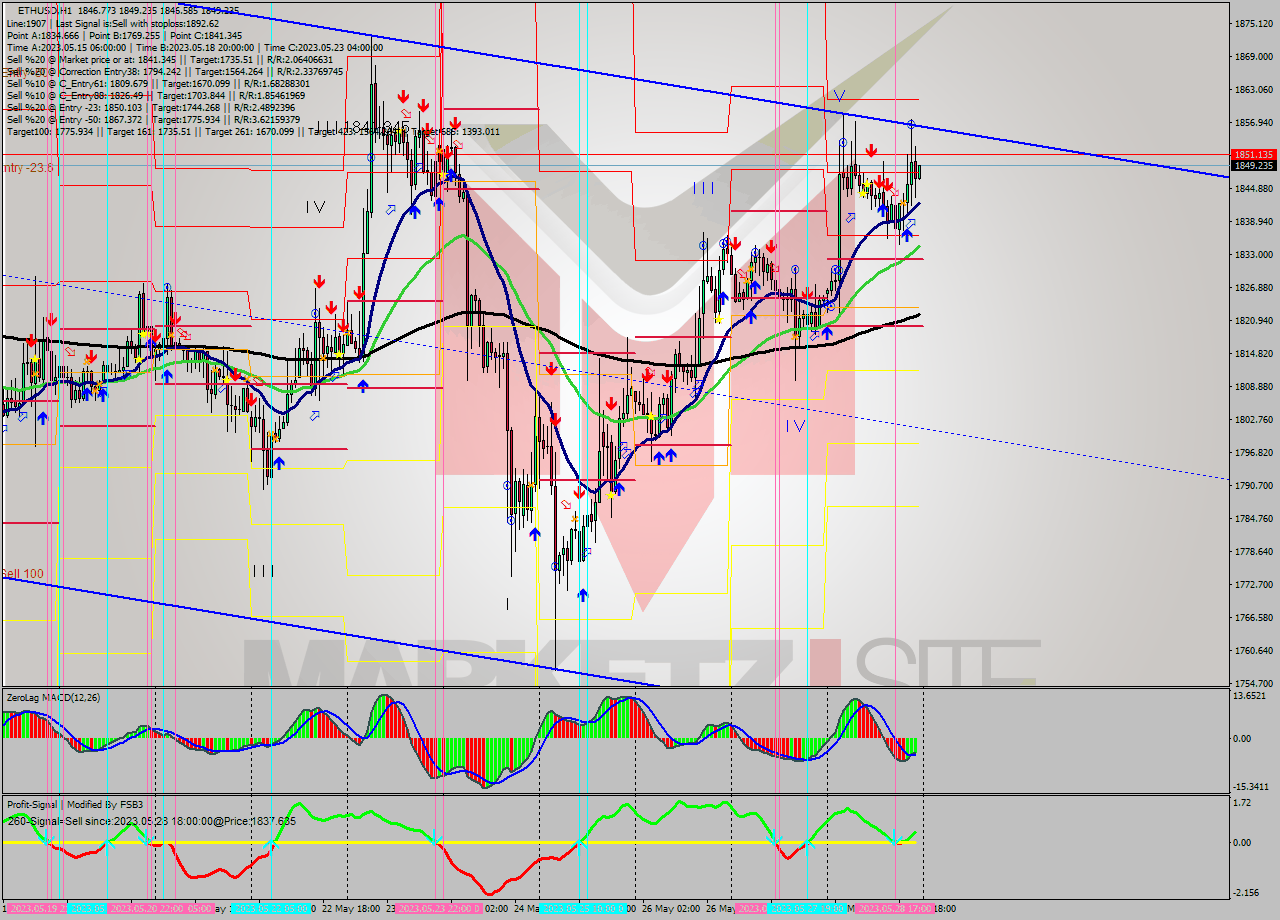Click the Profit-Signal Modified By FSB3 label
The height and width of the screenshot is (920, 1280).
coord(75,804)
